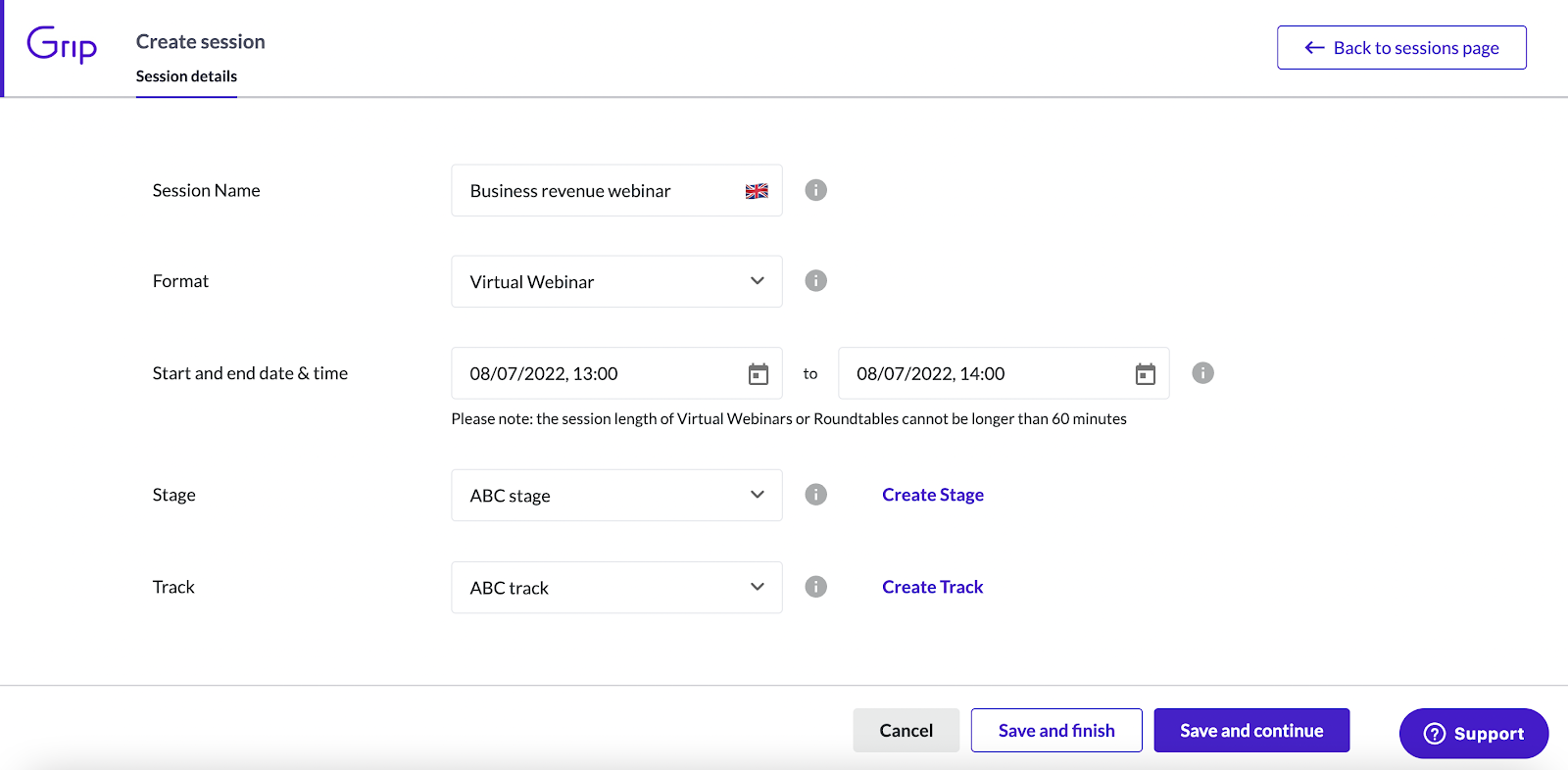
Task: Click the info icon beside Stage dropdown
Action: (815, 495)
